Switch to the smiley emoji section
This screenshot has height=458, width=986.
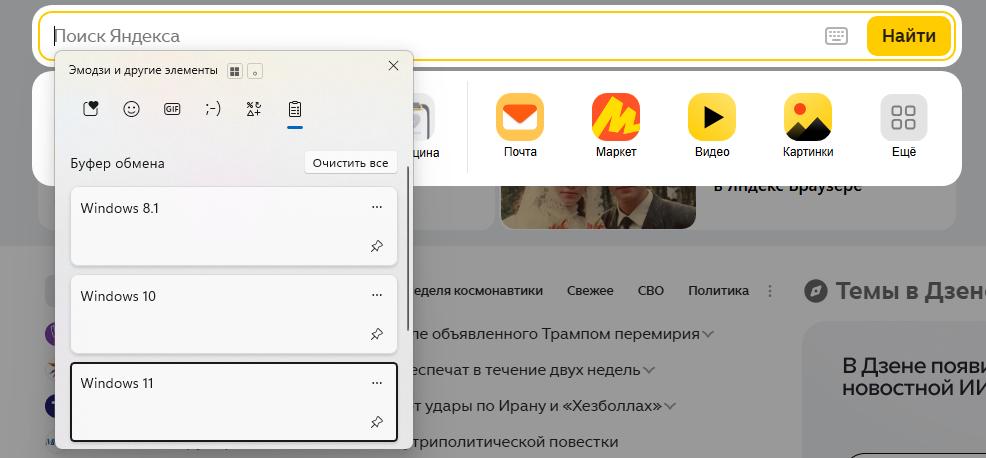point(131,109)
